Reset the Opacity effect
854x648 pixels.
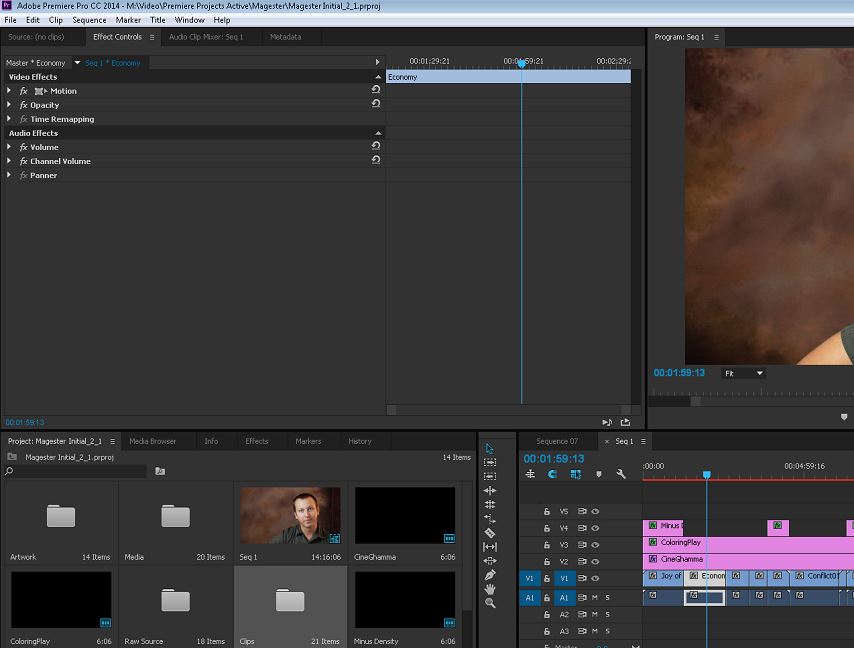coord(375,105)
